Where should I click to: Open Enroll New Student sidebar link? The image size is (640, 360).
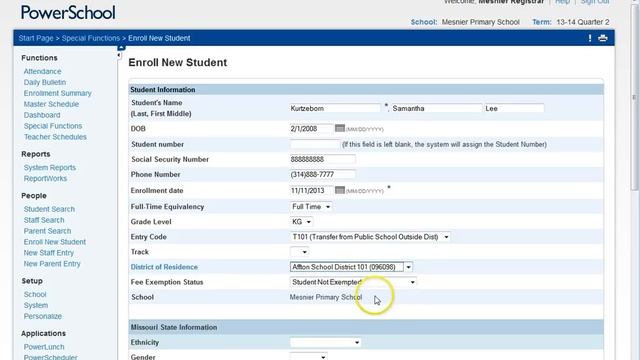(55, 242)
